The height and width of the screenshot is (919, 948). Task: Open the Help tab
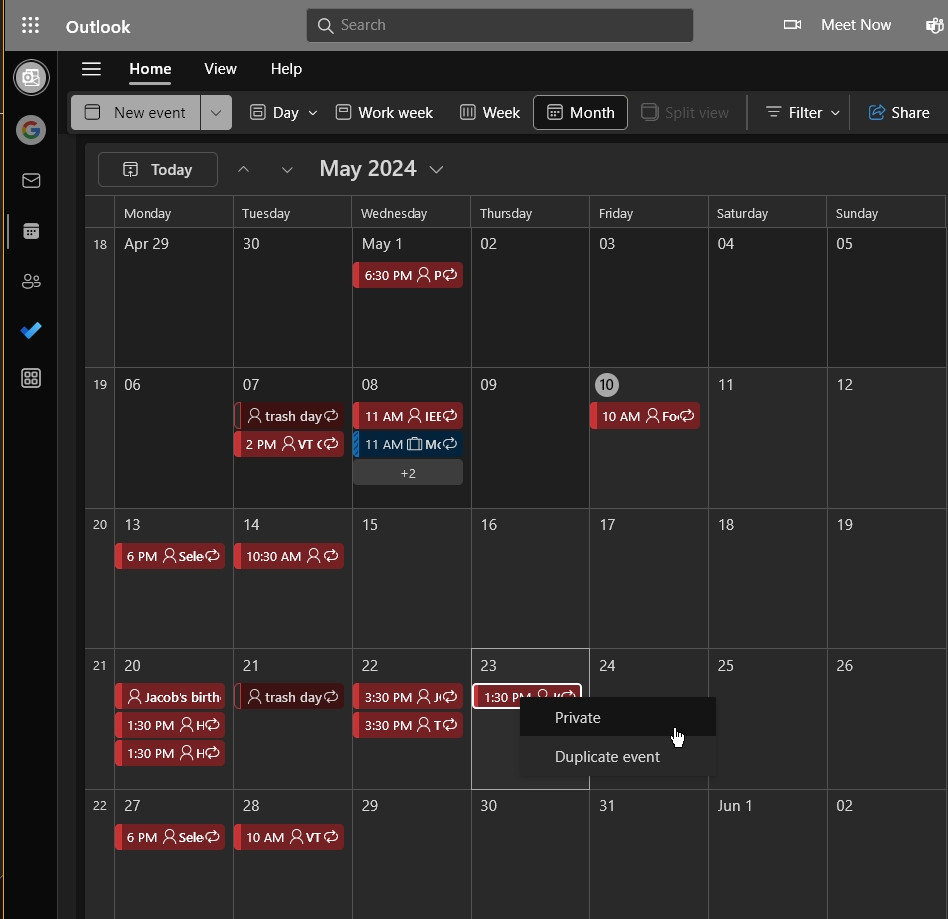287,69
